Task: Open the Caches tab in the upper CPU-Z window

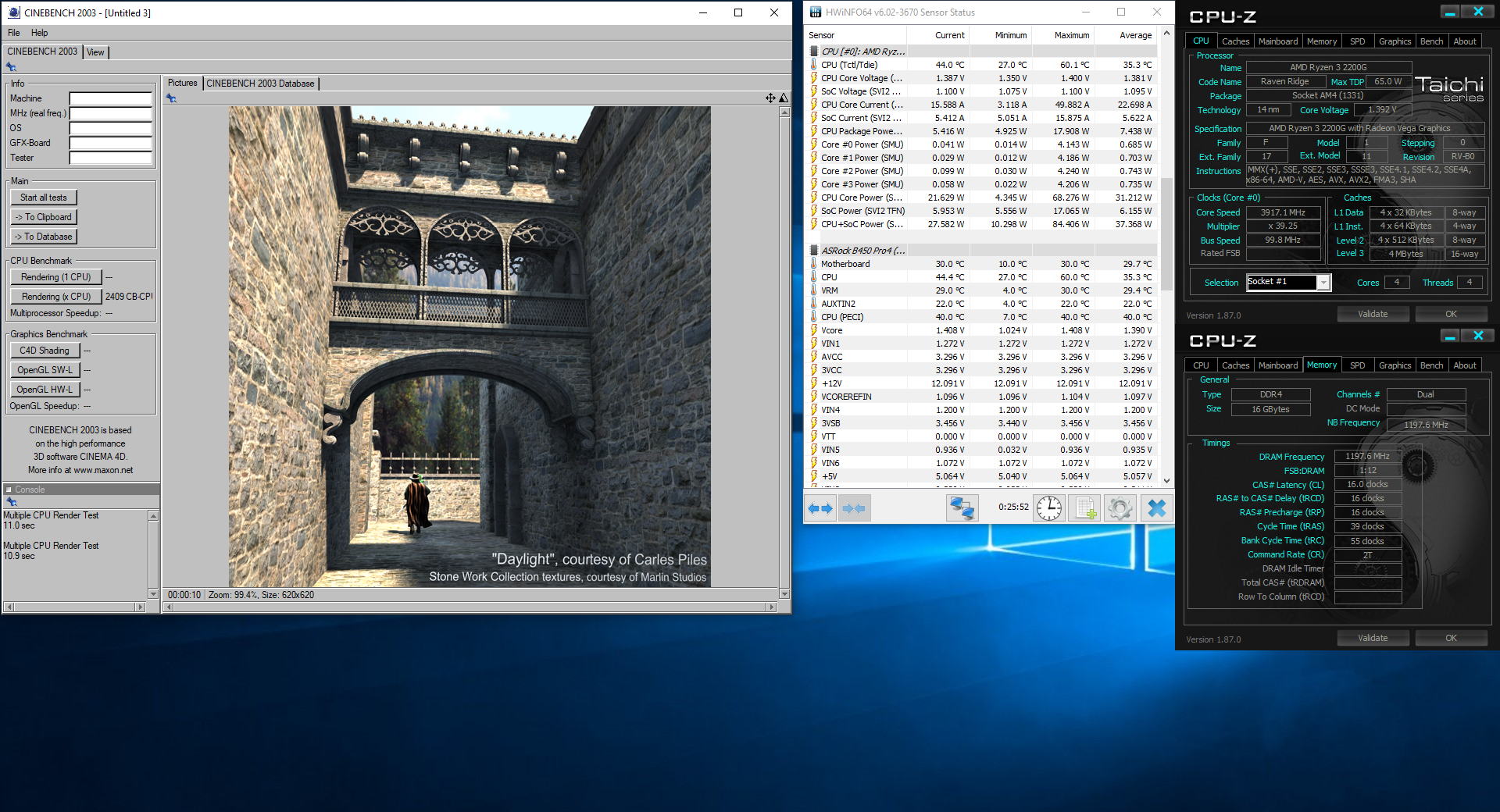Action: (x=1235, y=41)
